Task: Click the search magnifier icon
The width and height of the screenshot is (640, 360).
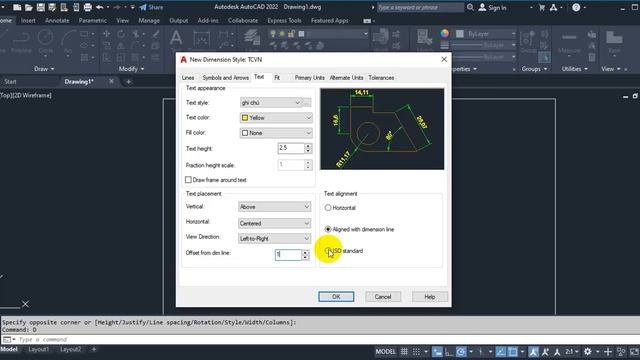Action: [x=470, y=7]
